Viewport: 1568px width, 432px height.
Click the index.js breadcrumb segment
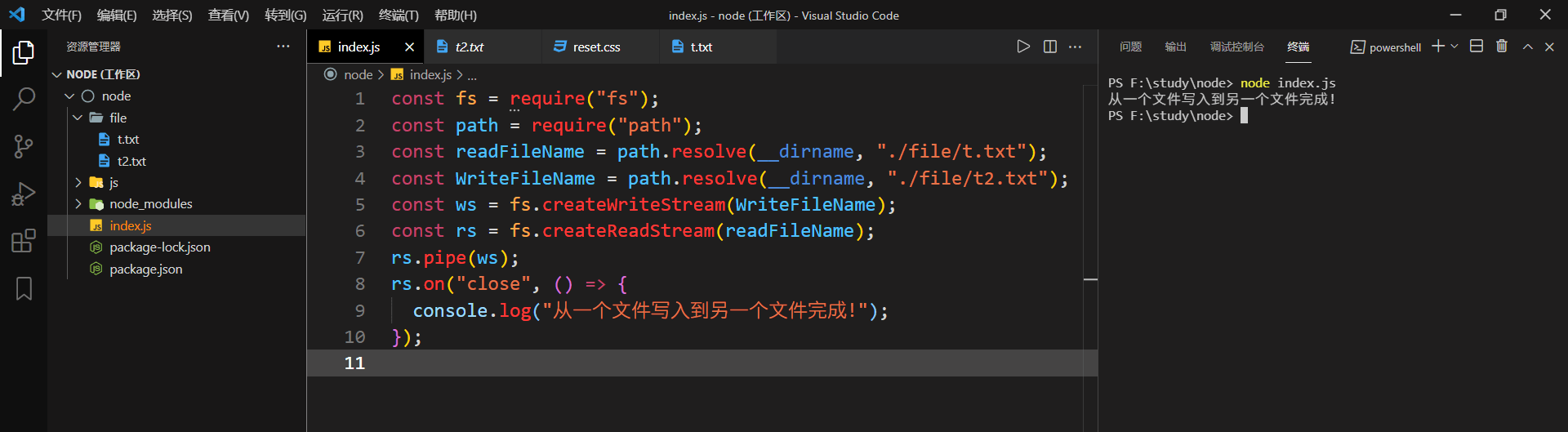[x=430, y=74]
